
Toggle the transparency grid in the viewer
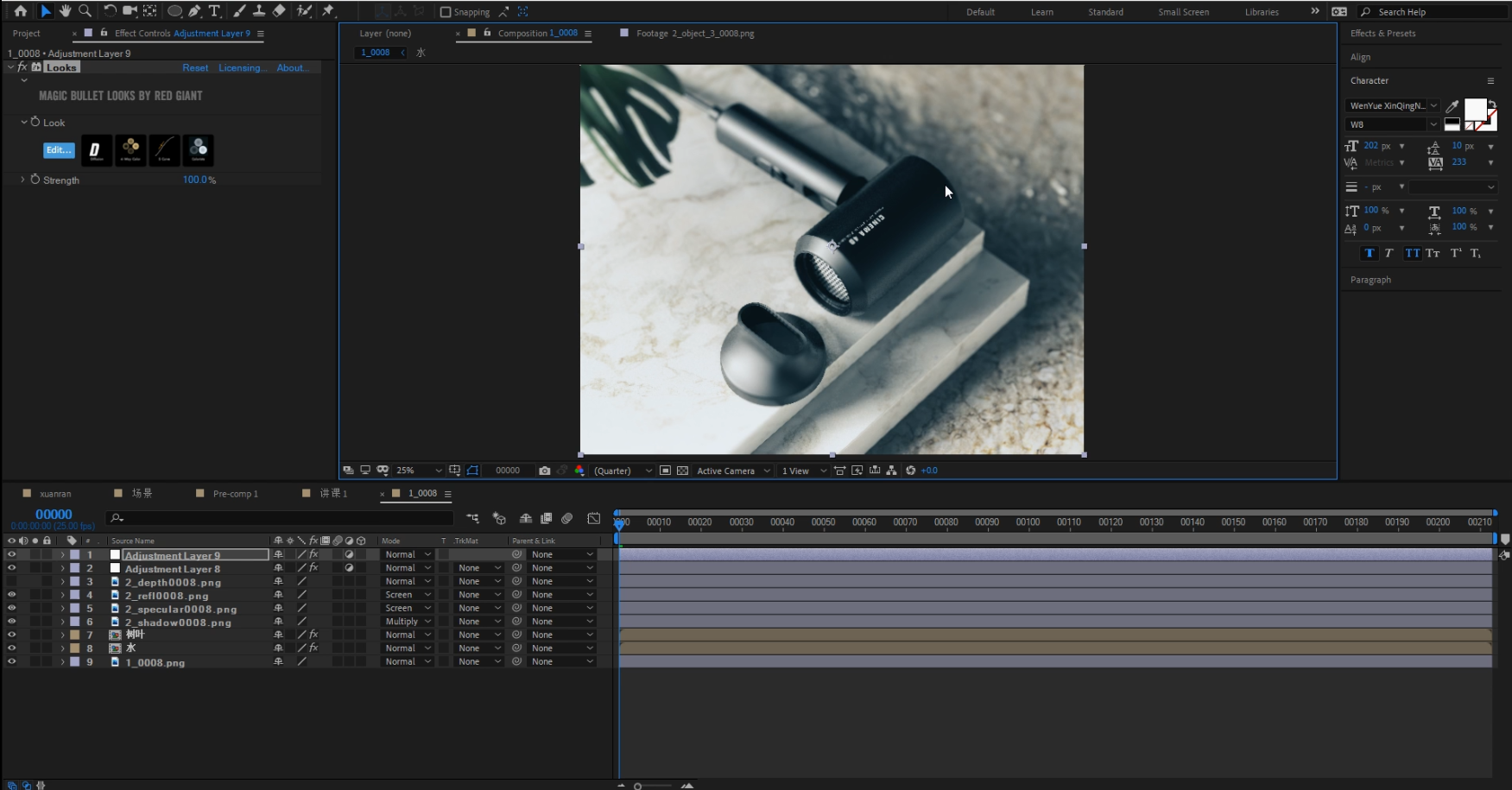[x=682, y=471]
